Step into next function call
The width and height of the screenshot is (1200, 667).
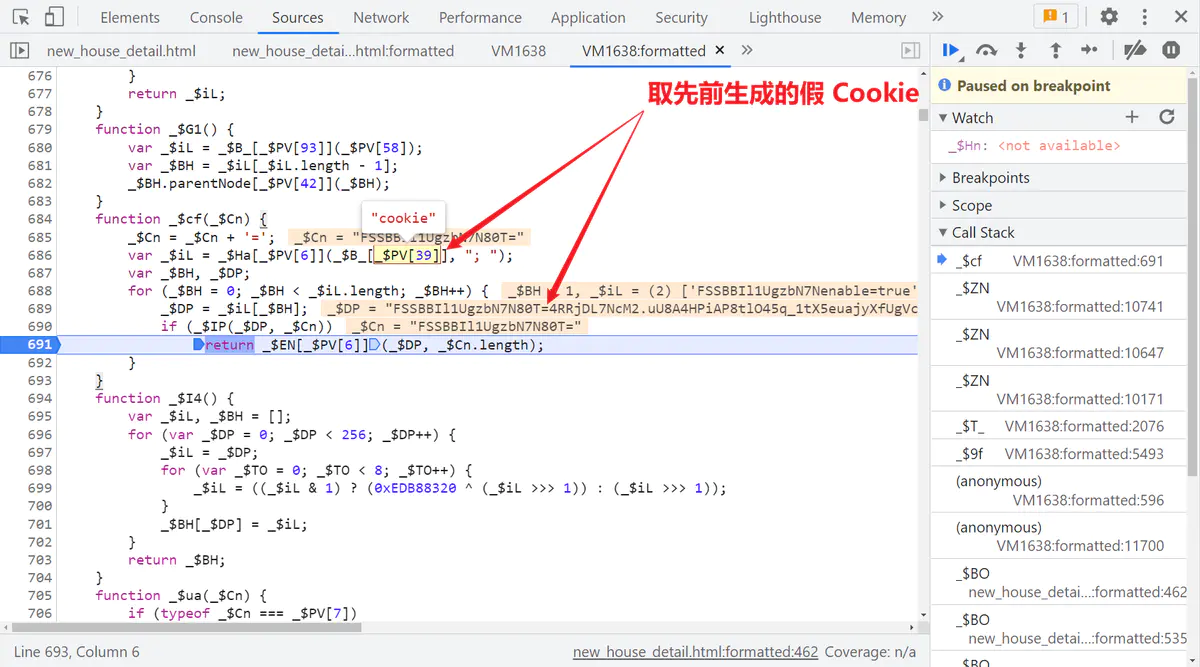[1020, 50]
